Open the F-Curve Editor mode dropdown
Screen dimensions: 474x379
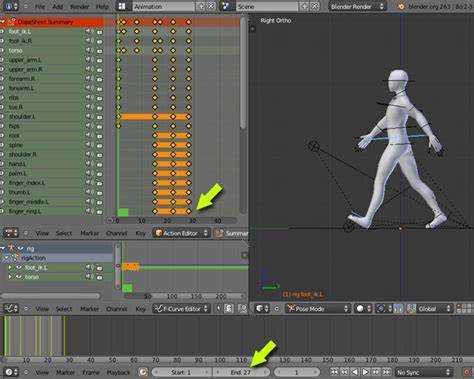(182, 309)
